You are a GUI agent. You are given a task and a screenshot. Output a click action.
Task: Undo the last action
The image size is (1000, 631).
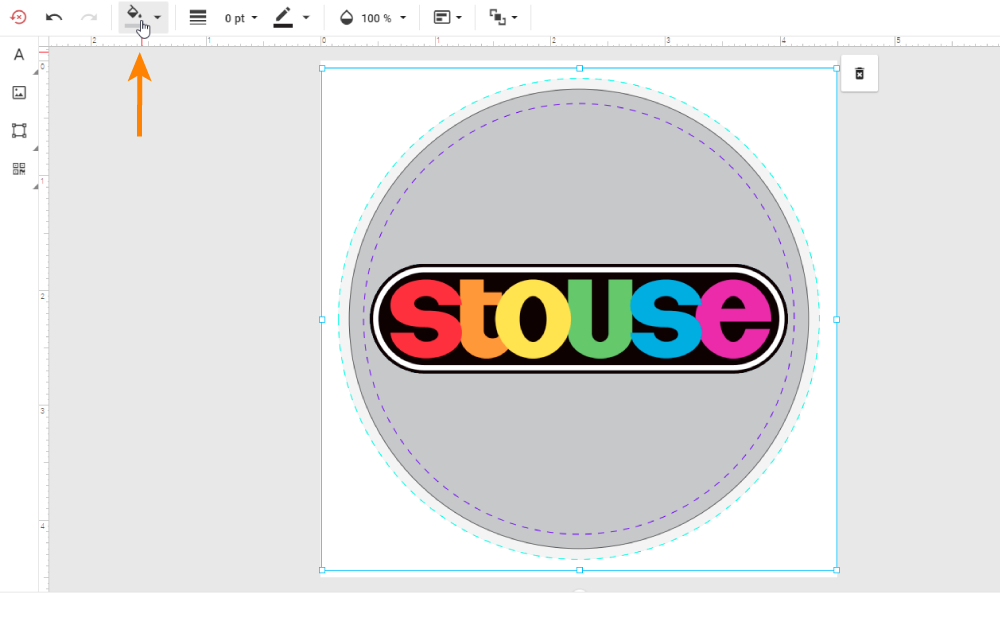54,17
